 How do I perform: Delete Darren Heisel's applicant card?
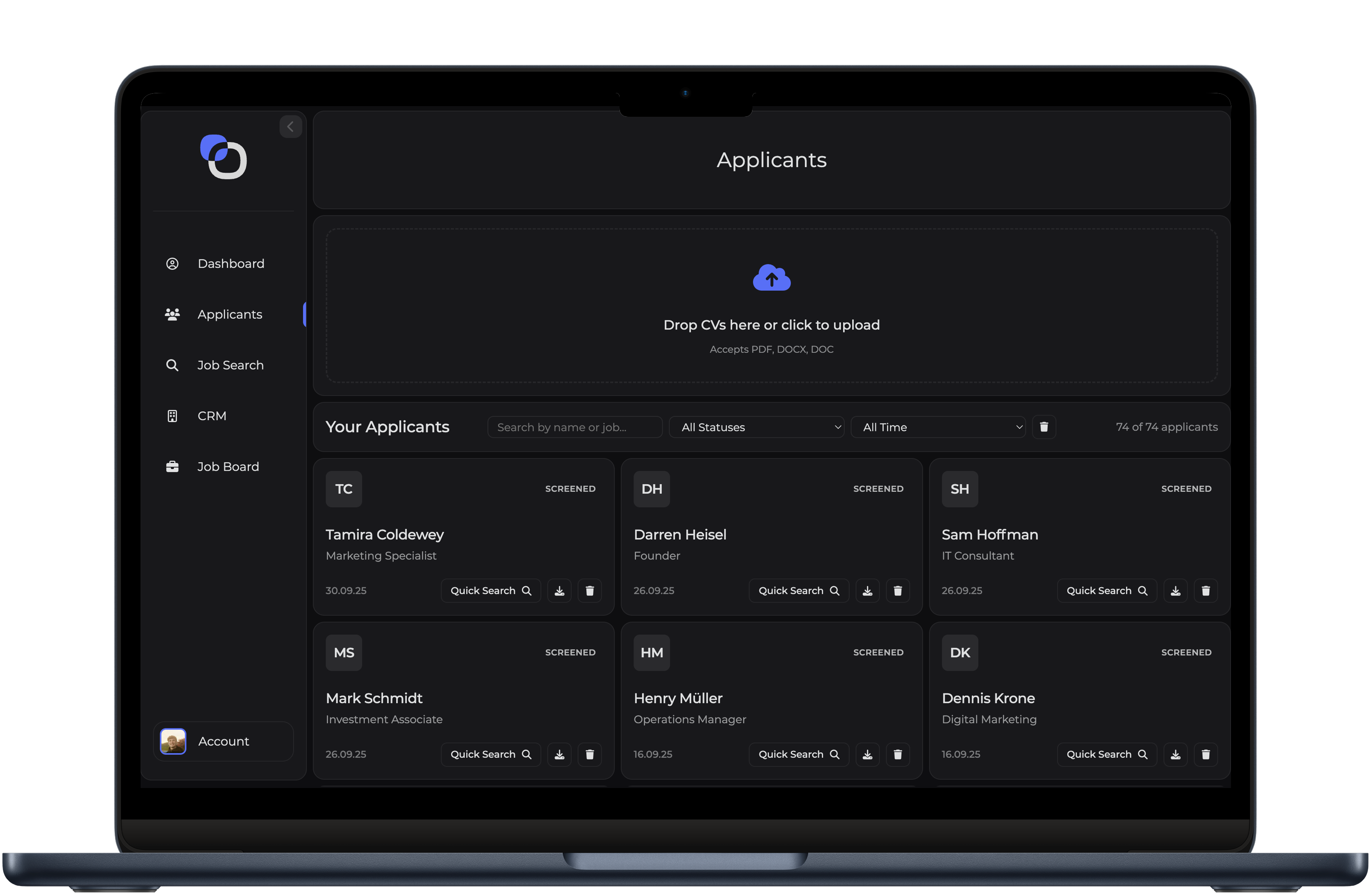click(x=898, y=590)
